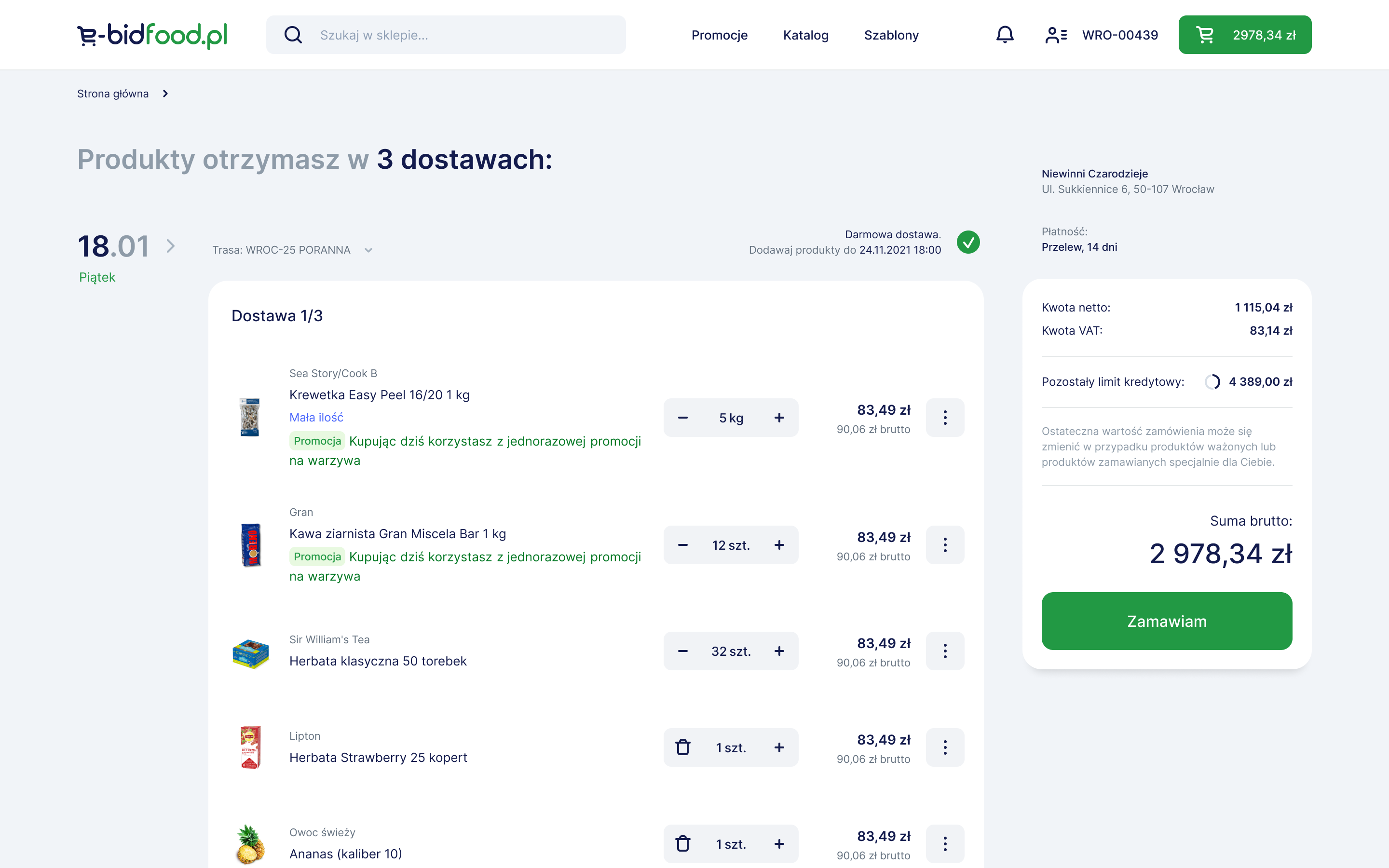
Task: Click the Ananas pineapple thumbnail
Action: click(x=250, y=844)
